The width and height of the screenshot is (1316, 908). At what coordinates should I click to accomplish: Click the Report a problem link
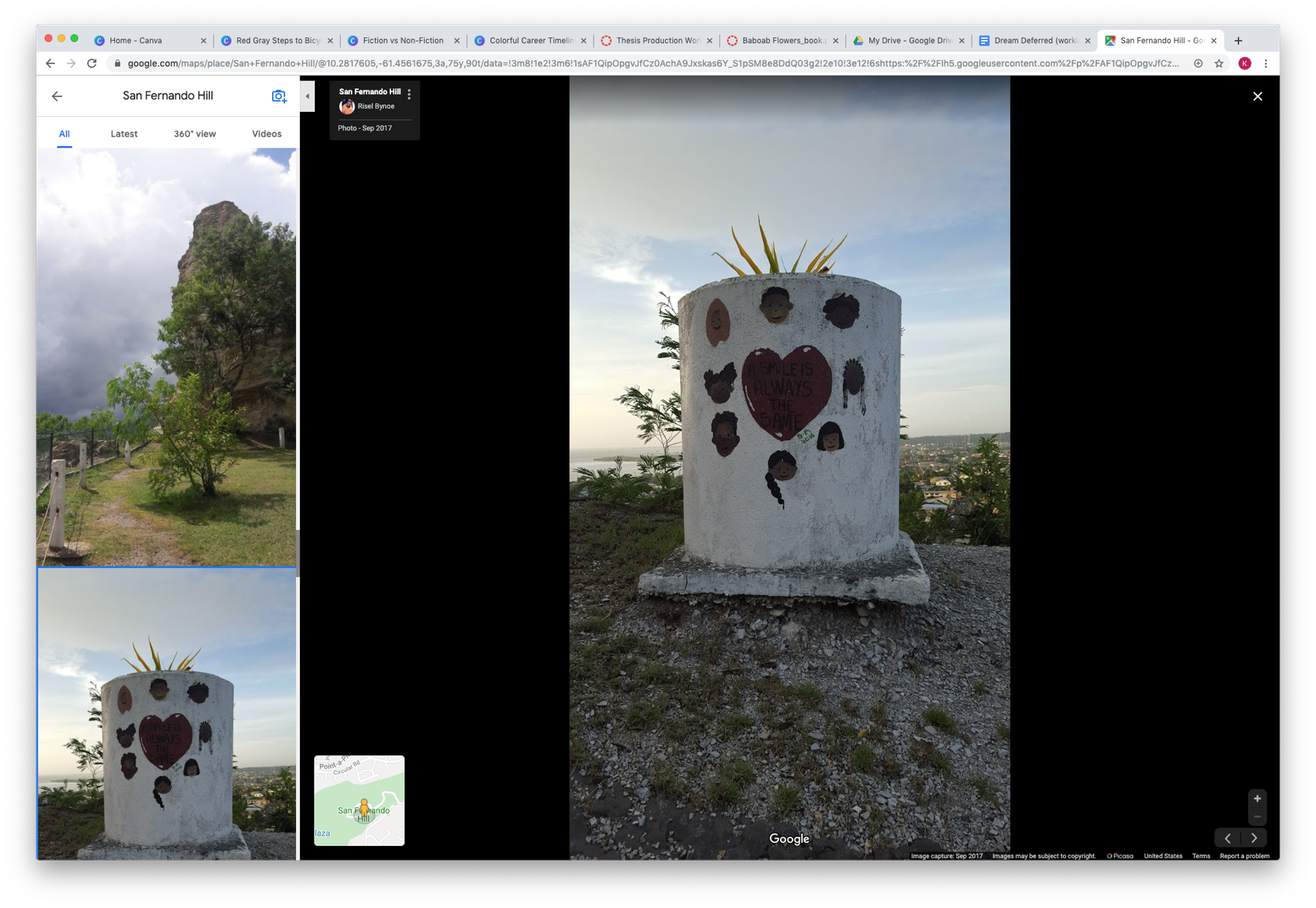pyautogui.click(x=1244, y=856)
